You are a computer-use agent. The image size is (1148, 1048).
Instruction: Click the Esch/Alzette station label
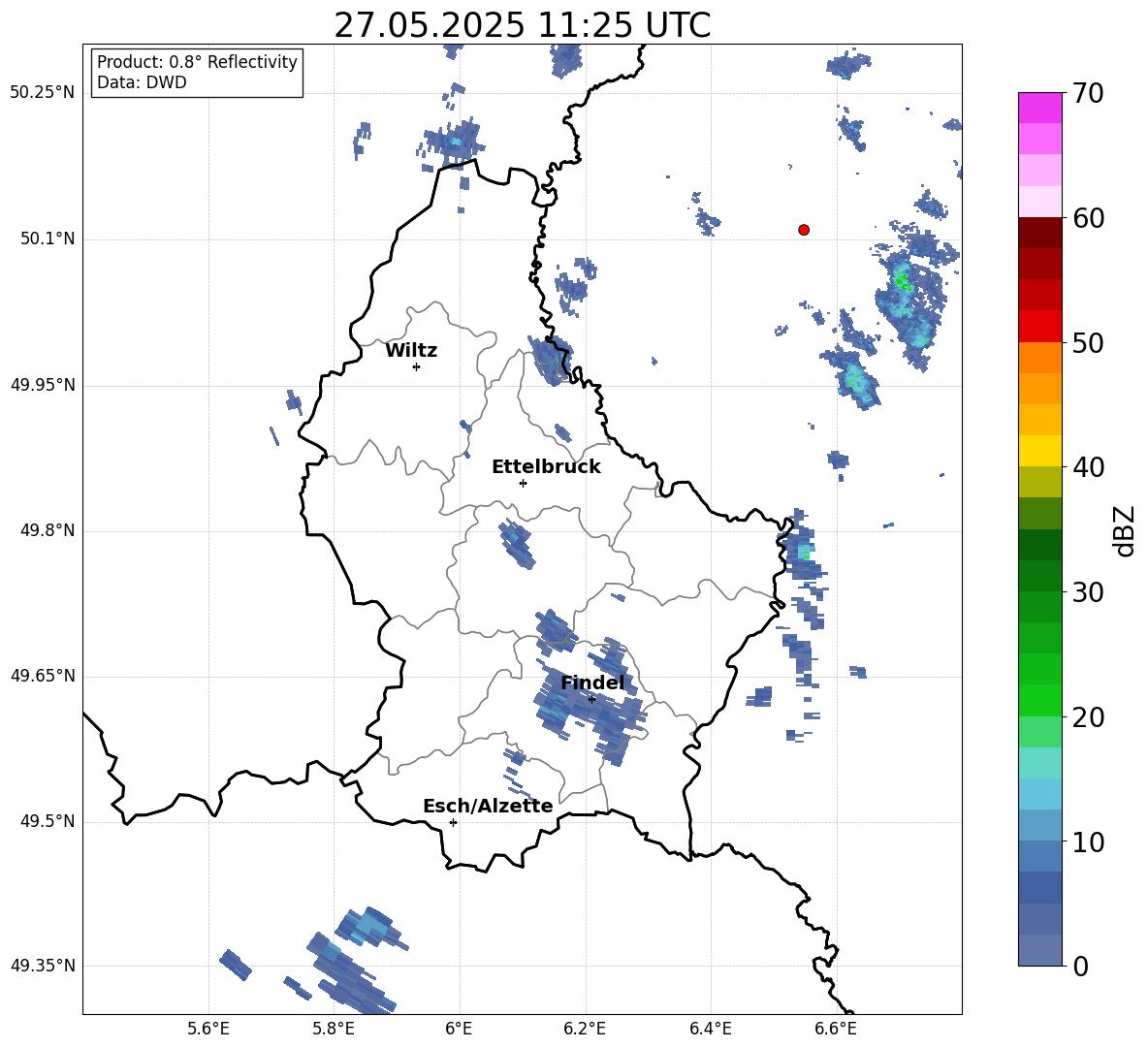pos(488,807)
